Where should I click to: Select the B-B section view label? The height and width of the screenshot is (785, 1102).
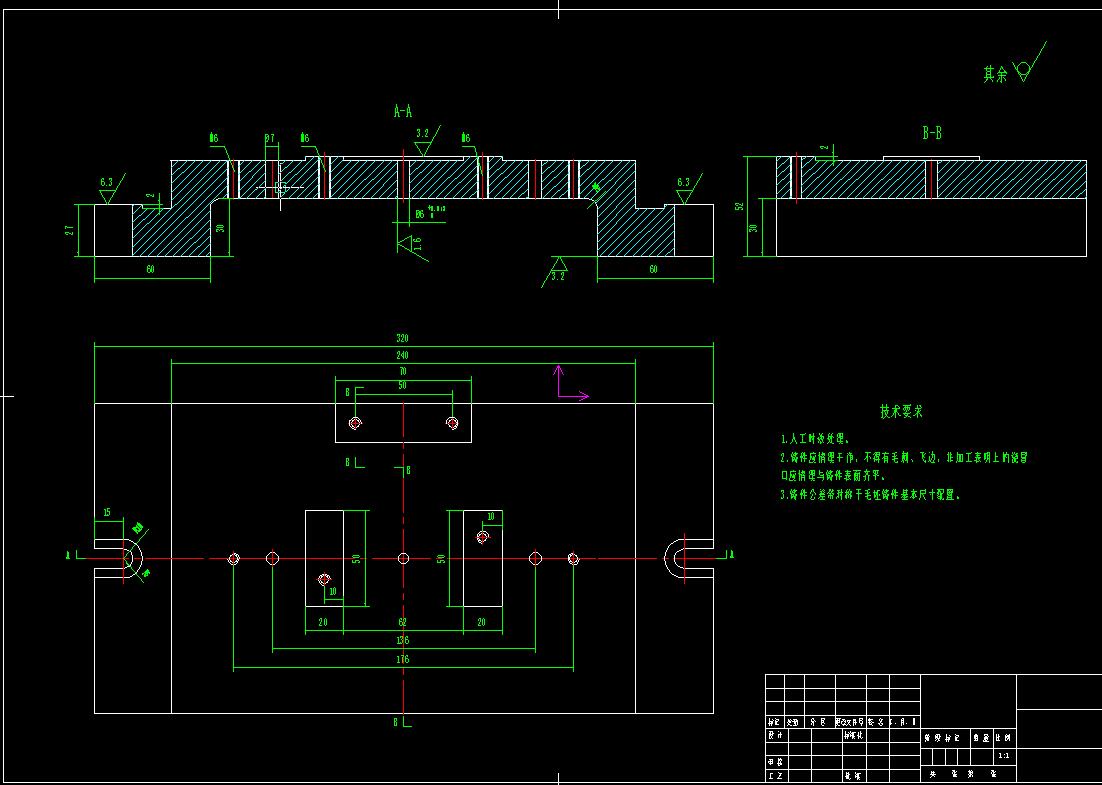(932, 133)
